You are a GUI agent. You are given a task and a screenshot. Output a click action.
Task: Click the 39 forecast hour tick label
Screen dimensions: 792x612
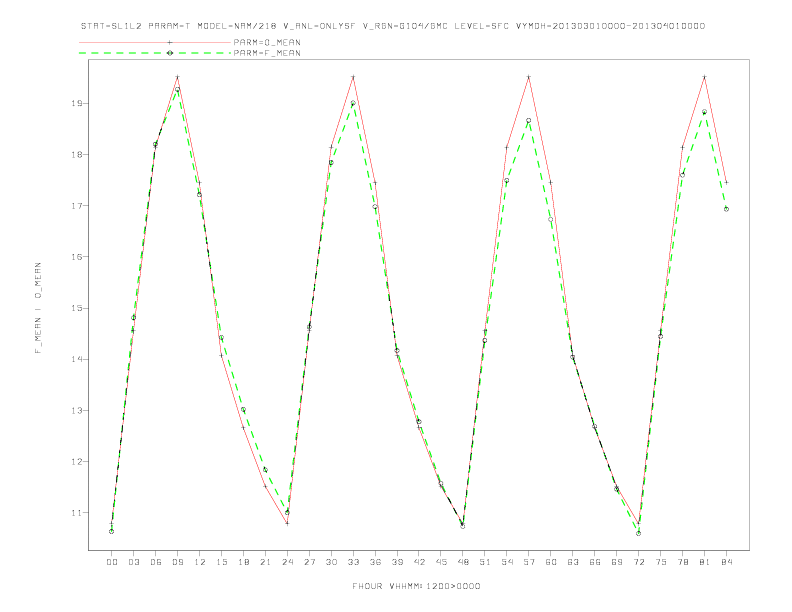(397, 562)
